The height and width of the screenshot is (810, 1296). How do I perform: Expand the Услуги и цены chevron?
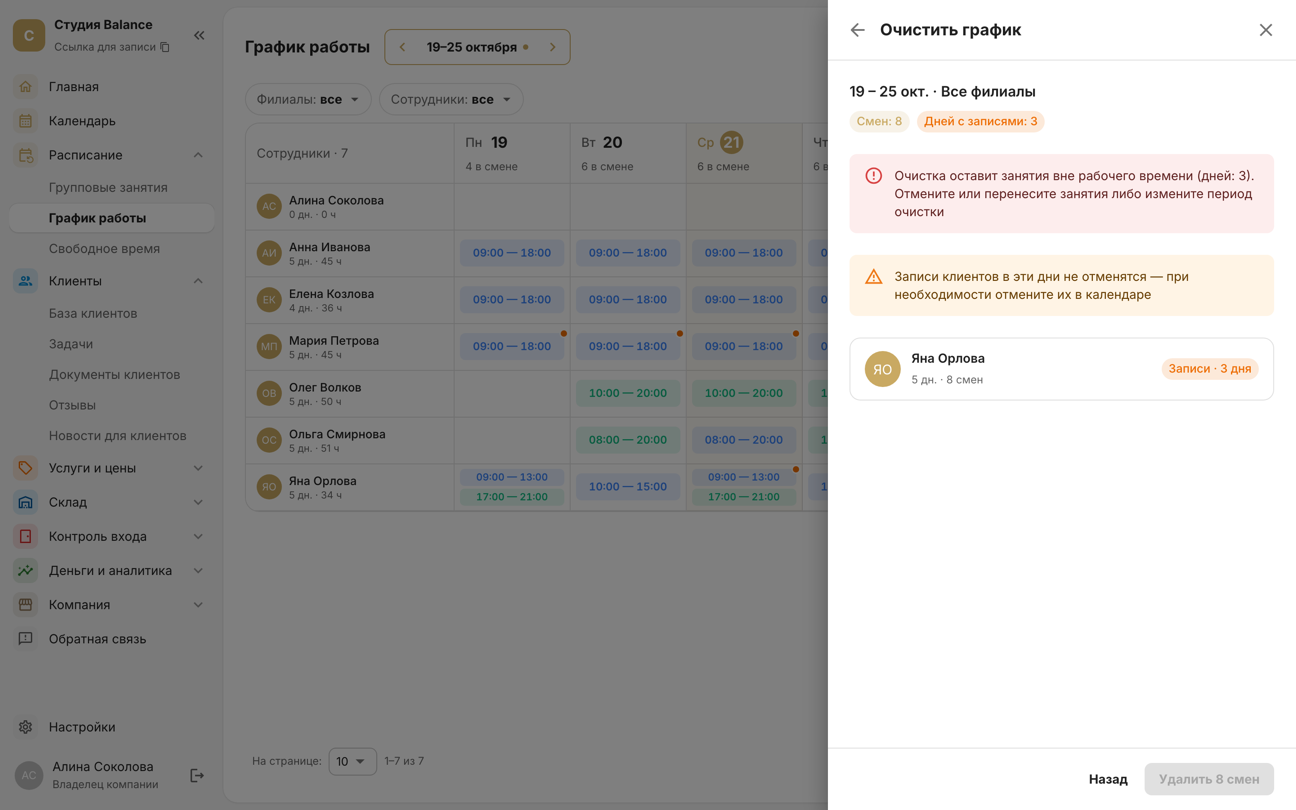click(198, 468)
